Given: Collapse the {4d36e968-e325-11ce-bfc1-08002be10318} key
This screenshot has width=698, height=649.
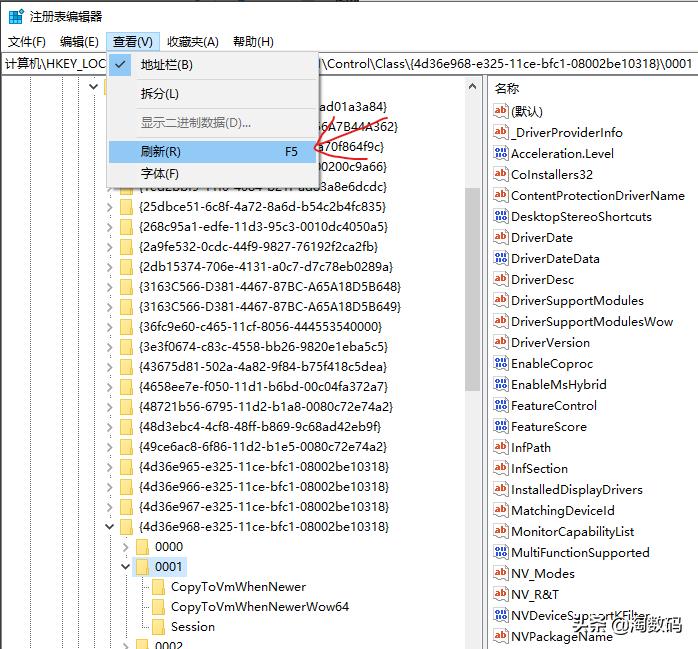Looking at the screenshot, I should pyautogui.click(x=110, y=527).
